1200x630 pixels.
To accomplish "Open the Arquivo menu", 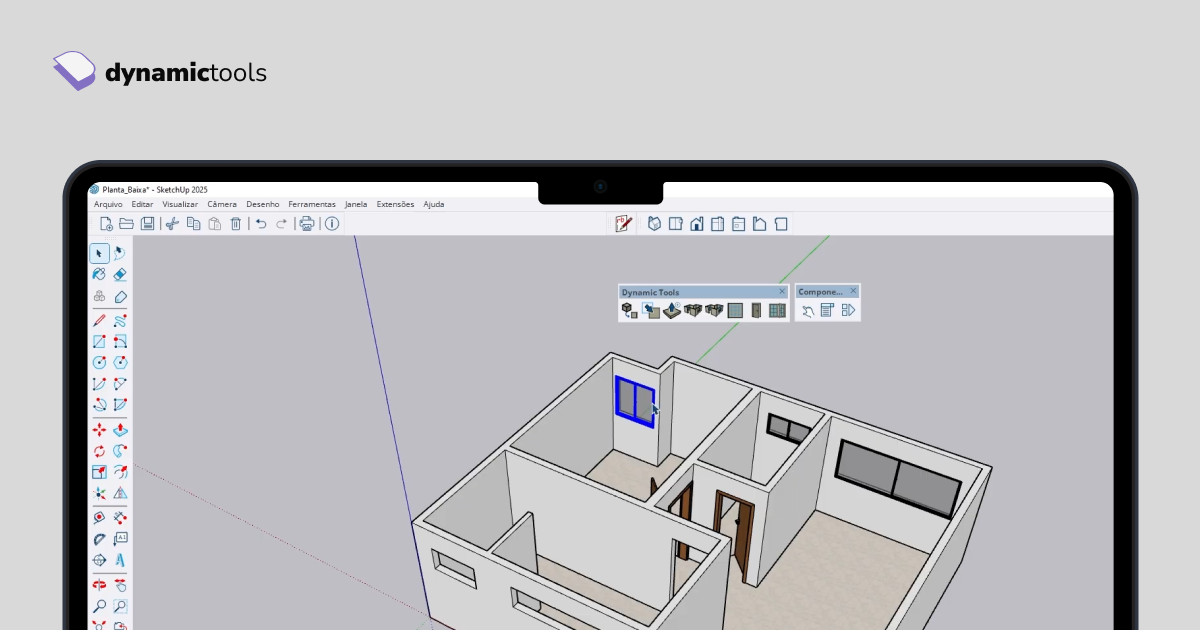I will [108, 204].
